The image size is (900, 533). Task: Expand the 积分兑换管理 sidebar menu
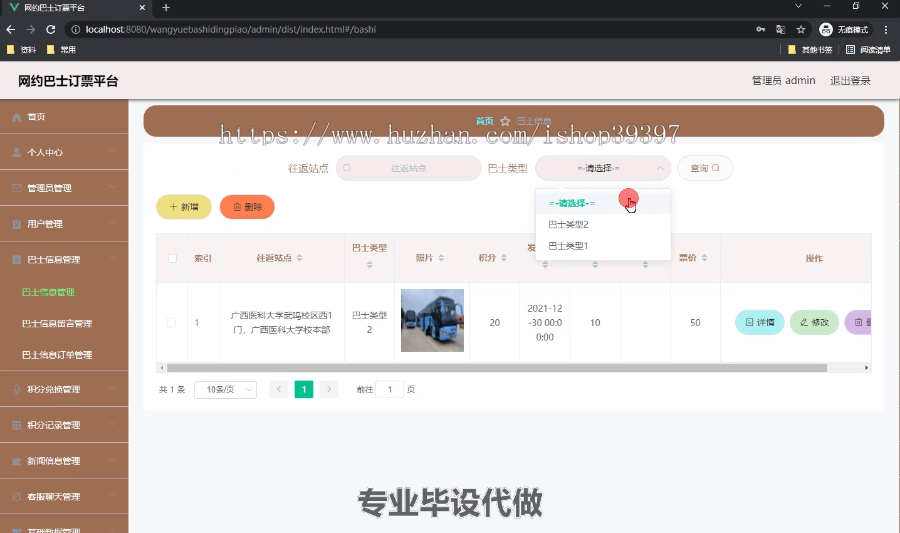click(x=64, y=389)
